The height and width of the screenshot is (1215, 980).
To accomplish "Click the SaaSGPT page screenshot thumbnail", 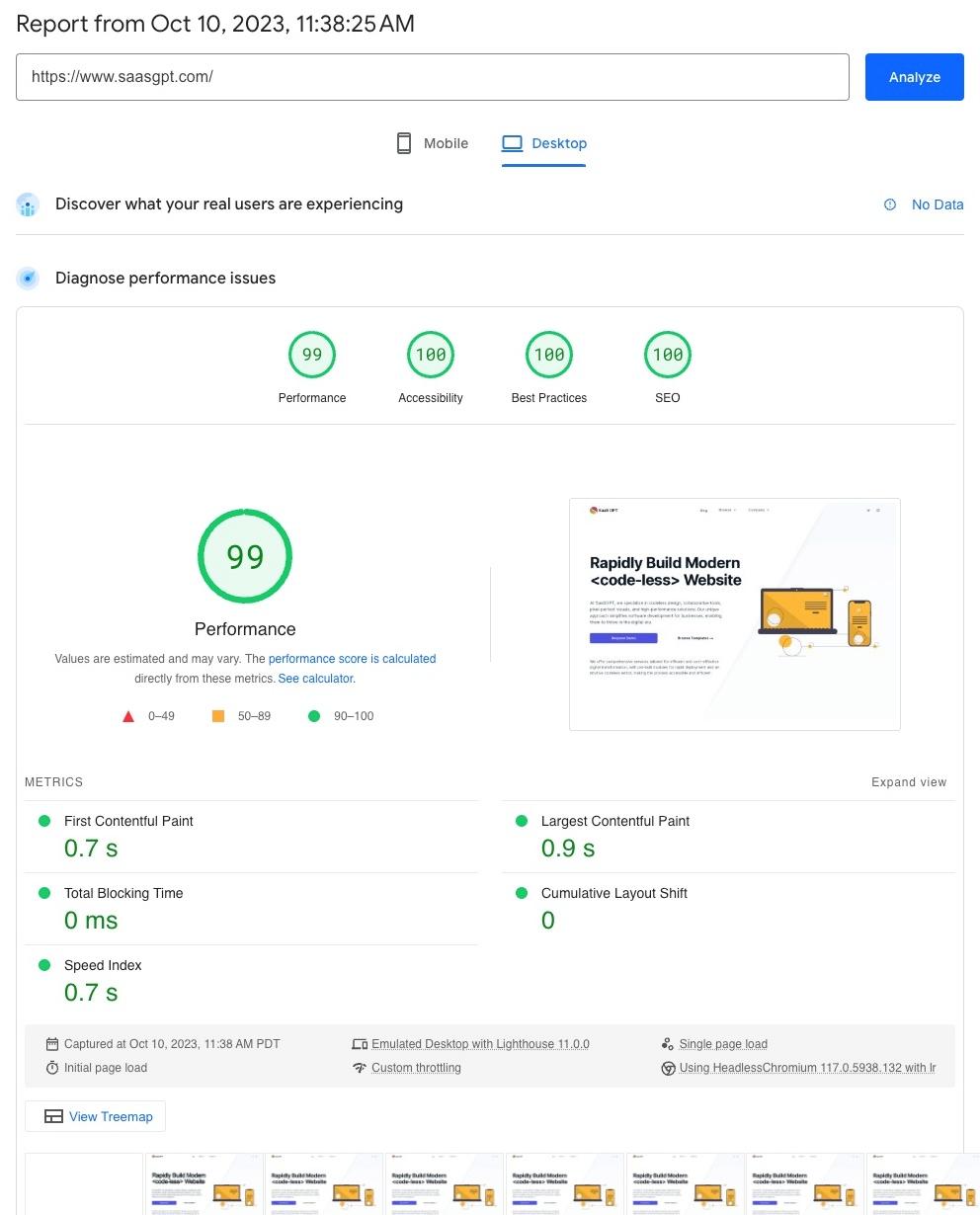I will 734,613.
